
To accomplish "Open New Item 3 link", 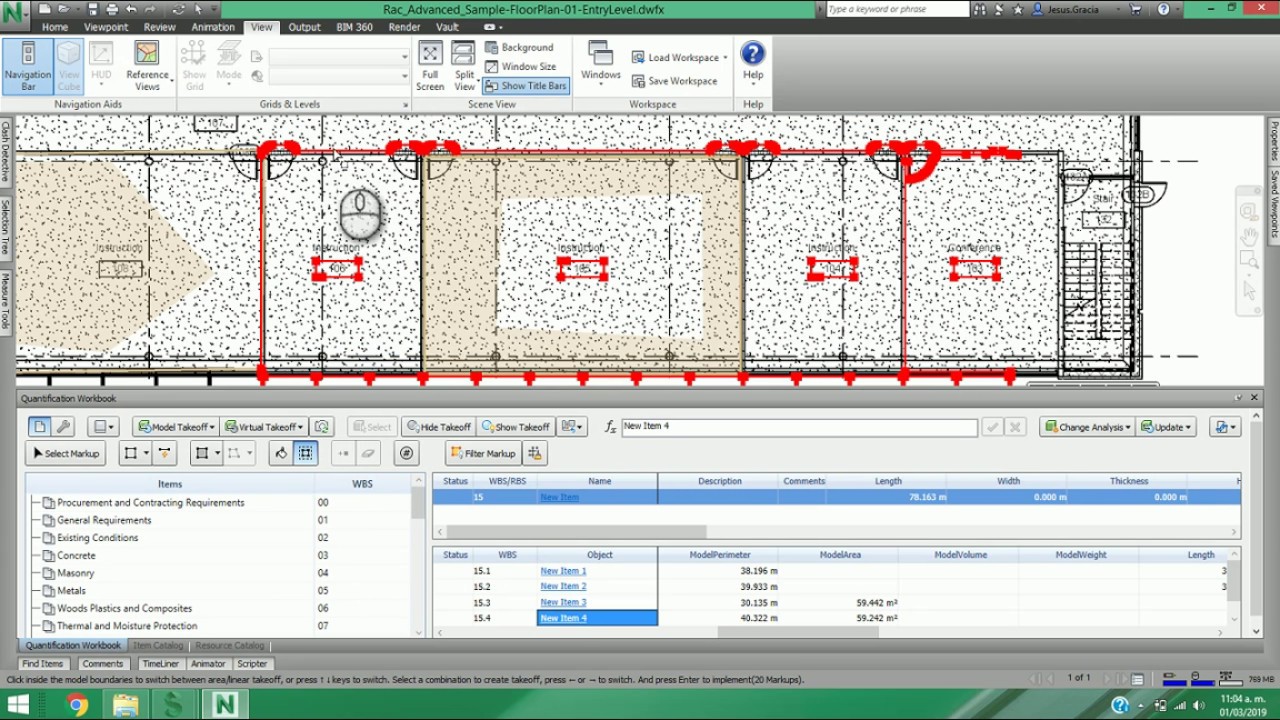I will point(563,602).
